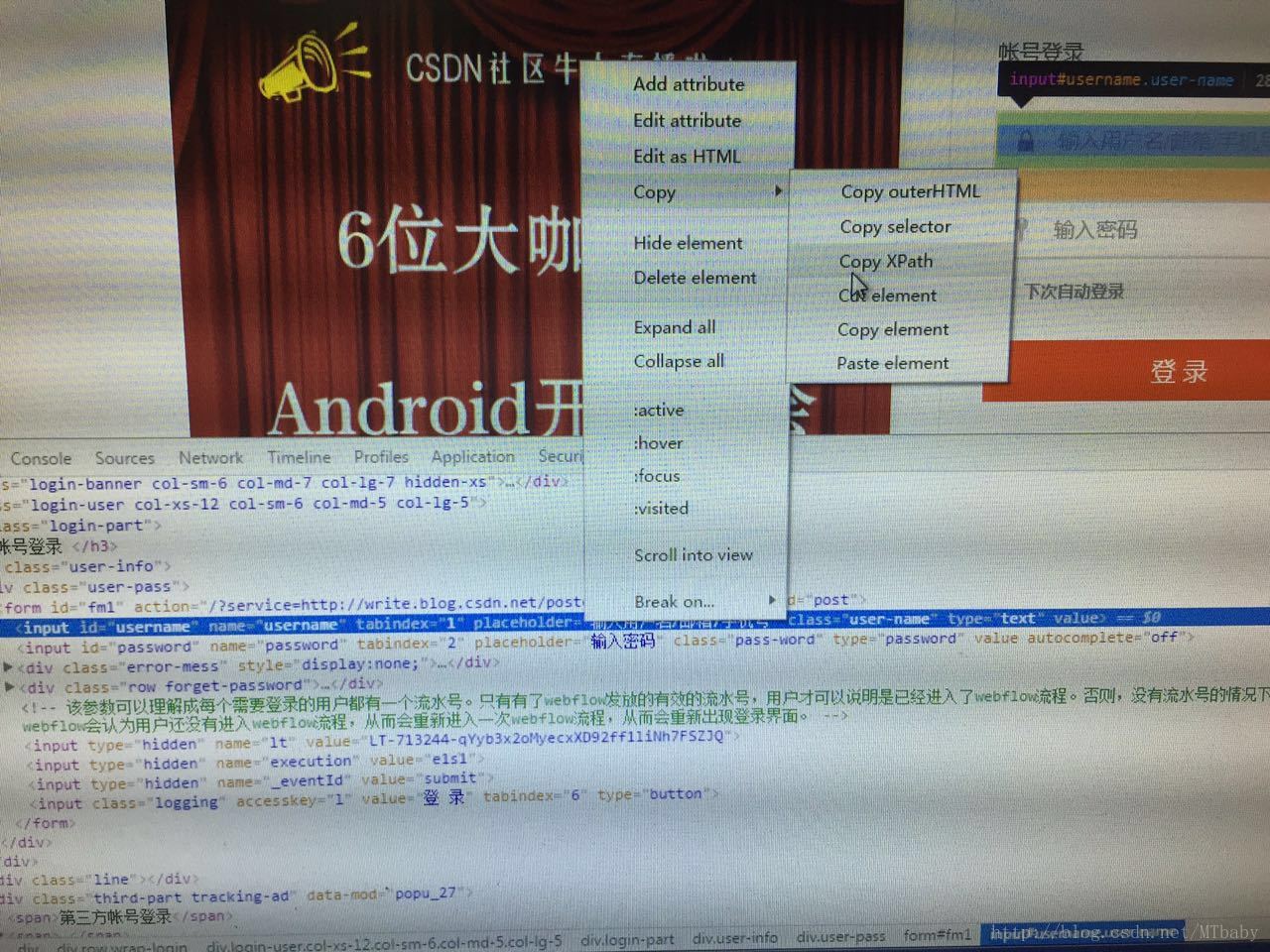
Task: Select the third-part tracking-ad div line
Action: [235, 895]
